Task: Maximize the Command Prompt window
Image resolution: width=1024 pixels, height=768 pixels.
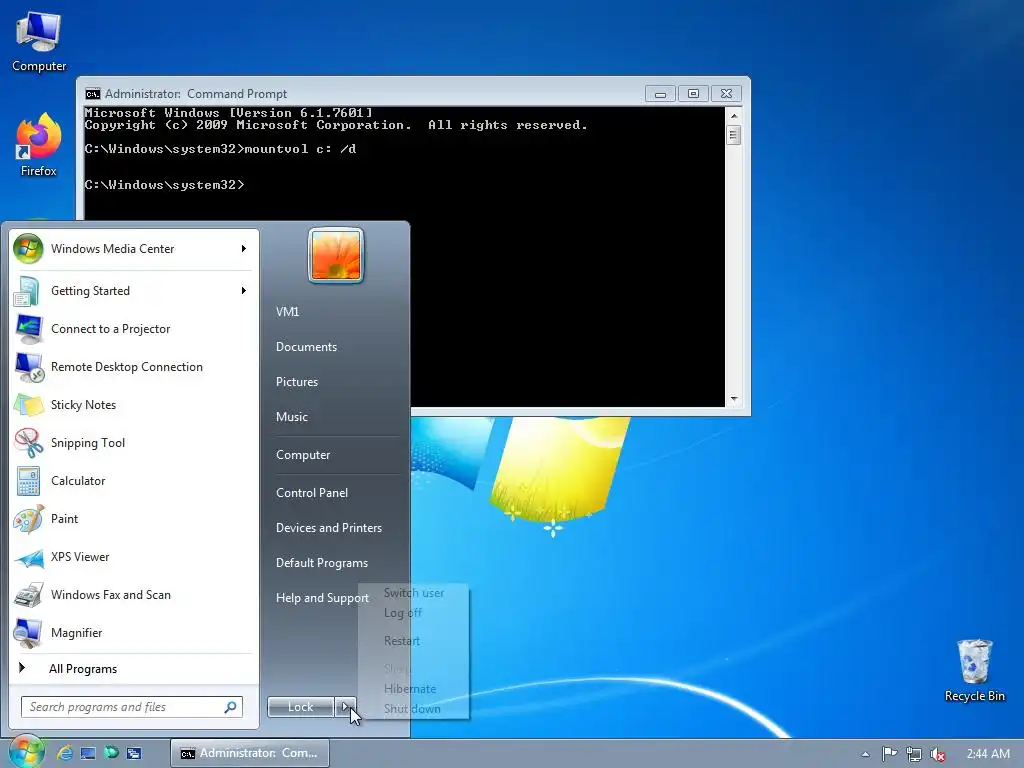Action: pyautogui.click(x=694, y=94)
